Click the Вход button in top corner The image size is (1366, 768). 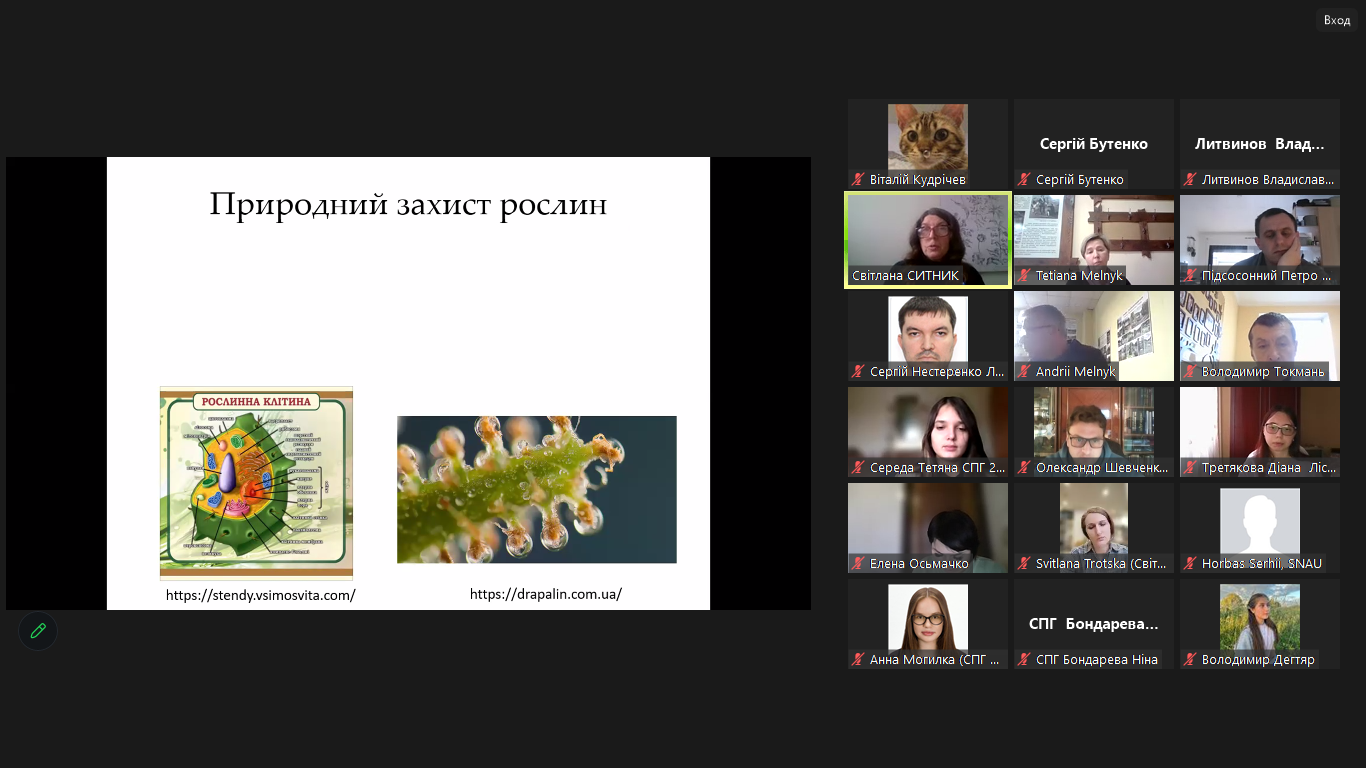[x=1336, y=20]
